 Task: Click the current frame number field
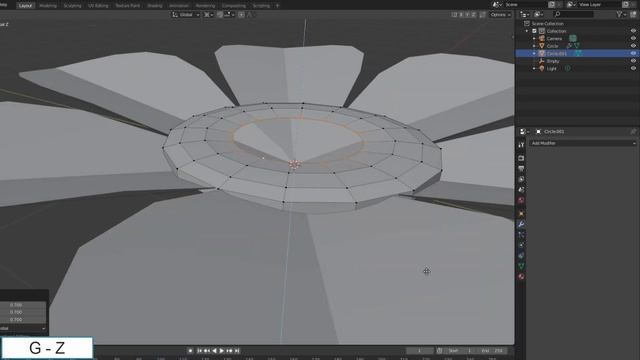tap(420, 351)
